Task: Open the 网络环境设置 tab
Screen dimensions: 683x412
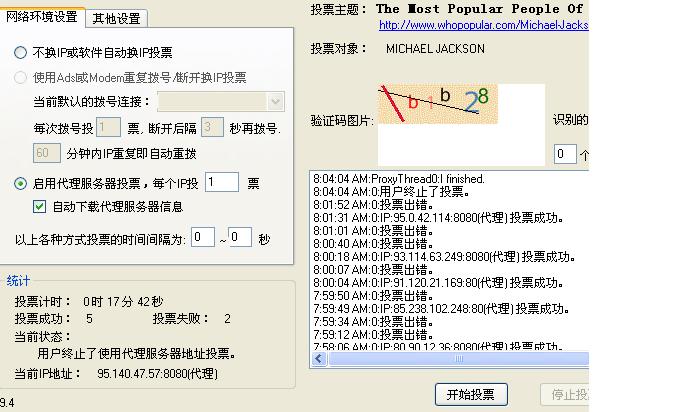Action: [42, 17]
